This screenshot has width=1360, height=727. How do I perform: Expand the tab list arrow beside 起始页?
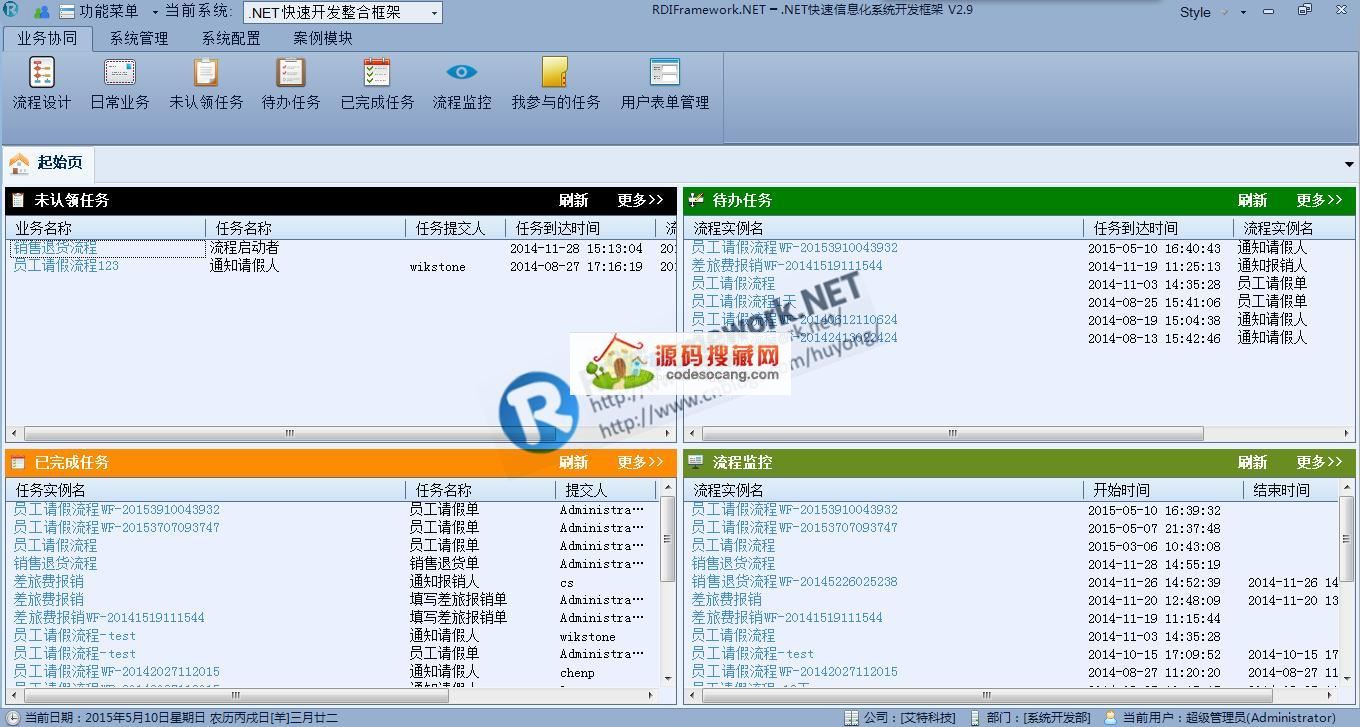pos(1348,164)
